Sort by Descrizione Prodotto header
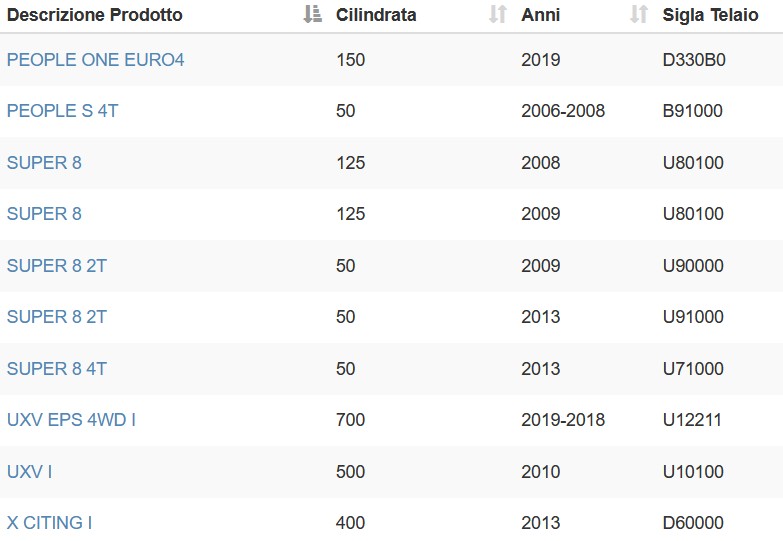Screen dimensions: 783x541 click(95, 15)
